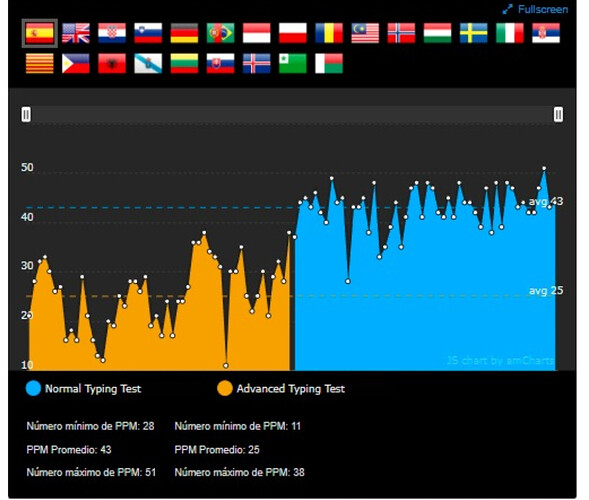Viewport: 589px width, 500px height.
Task: Choose the Portugal/Brazil flag
Action: click(x=220, y=33)
